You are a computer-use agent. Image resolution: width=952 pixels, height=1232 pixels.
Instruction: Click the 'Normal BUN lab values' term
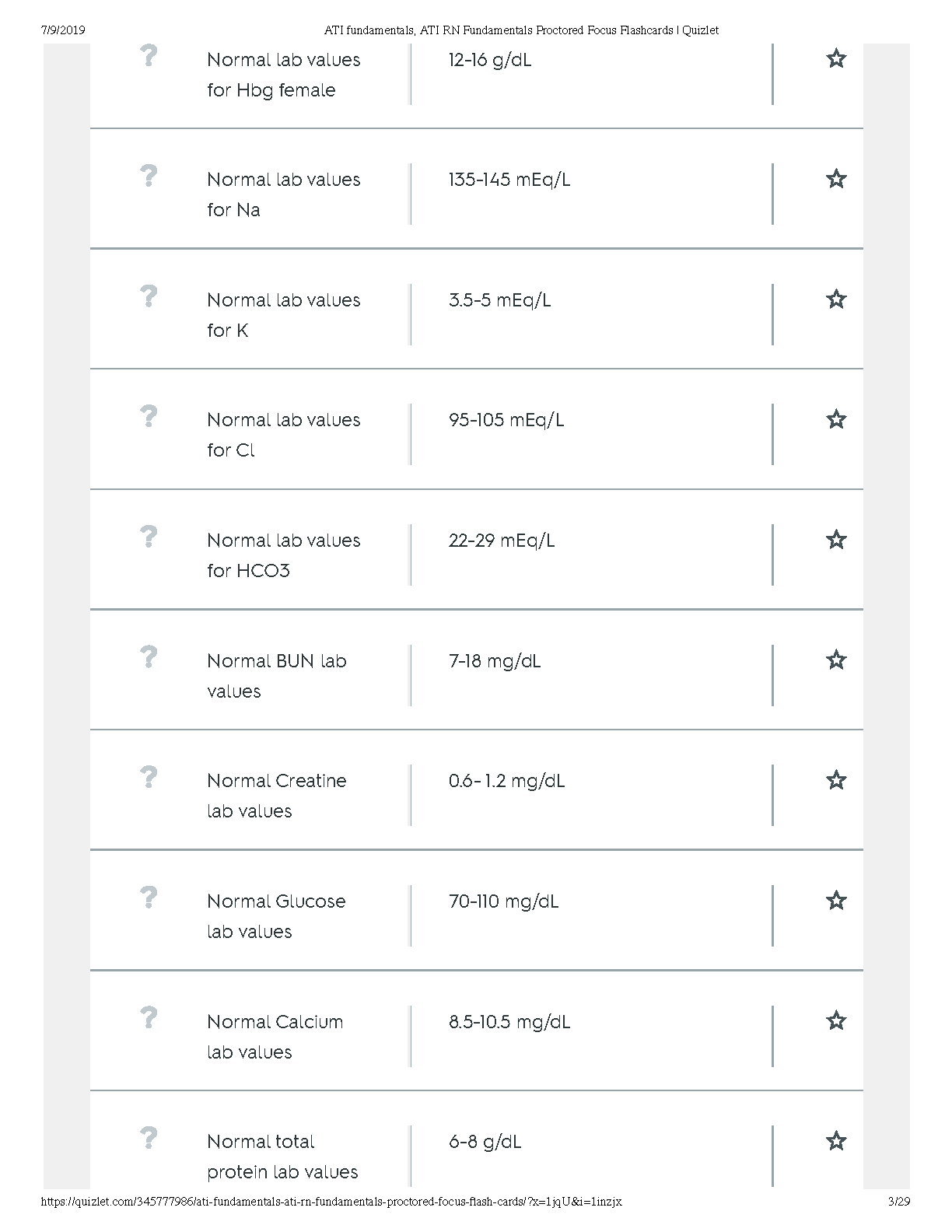click(x=276, y=676)
